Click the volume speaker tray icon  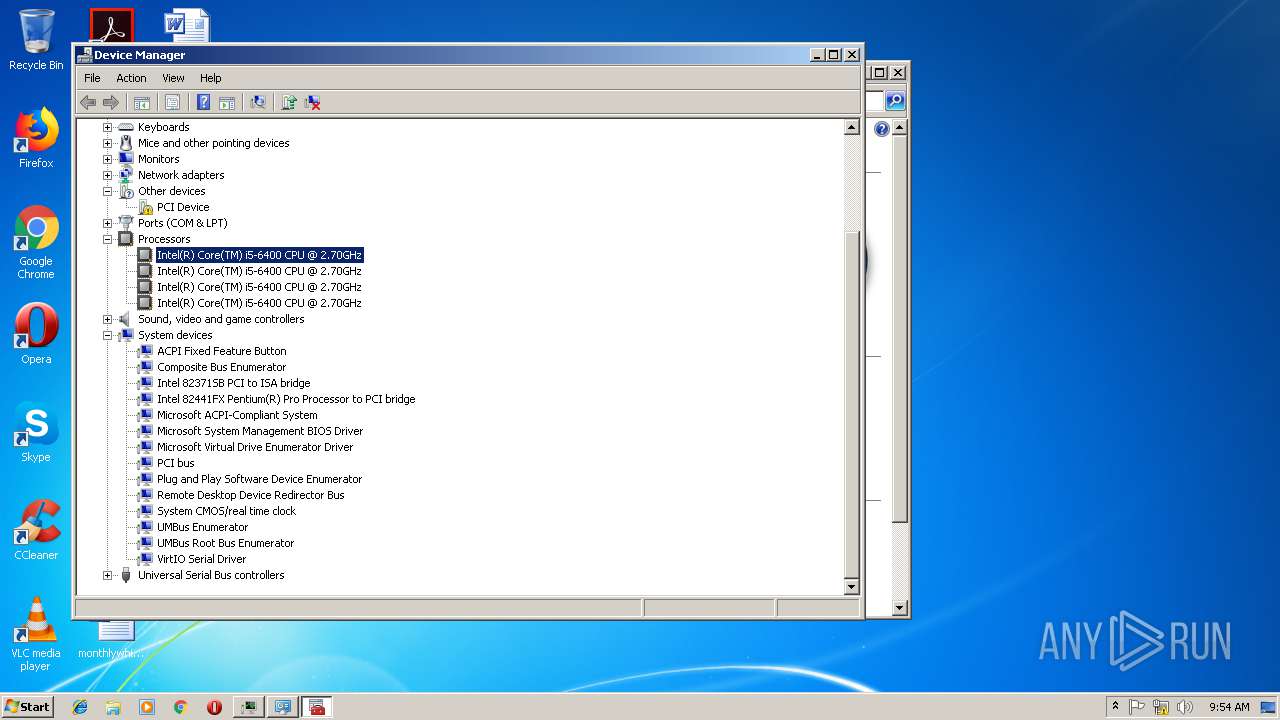(x=1185, y=707)
